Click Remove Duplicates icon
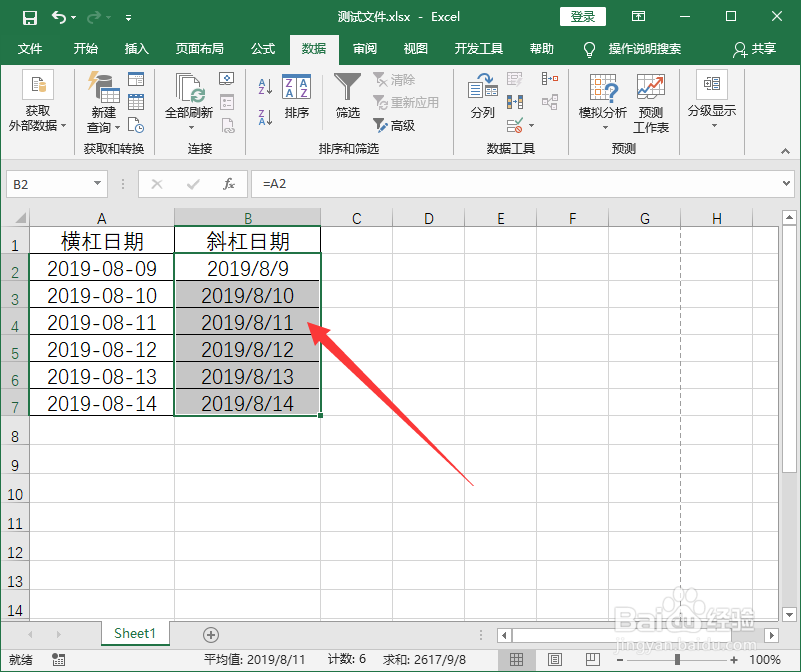 (514, 102)
